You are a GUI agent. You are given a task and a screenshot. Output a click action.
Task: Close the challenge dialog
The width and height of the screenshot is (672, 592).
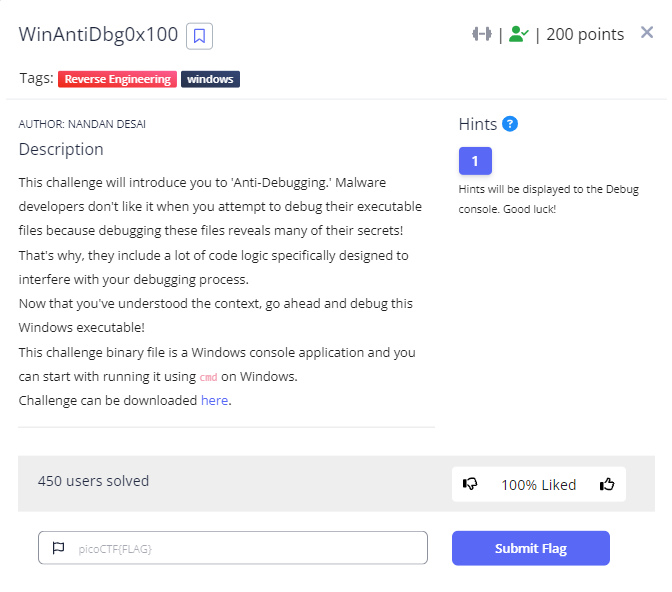(x=647, y=33)
